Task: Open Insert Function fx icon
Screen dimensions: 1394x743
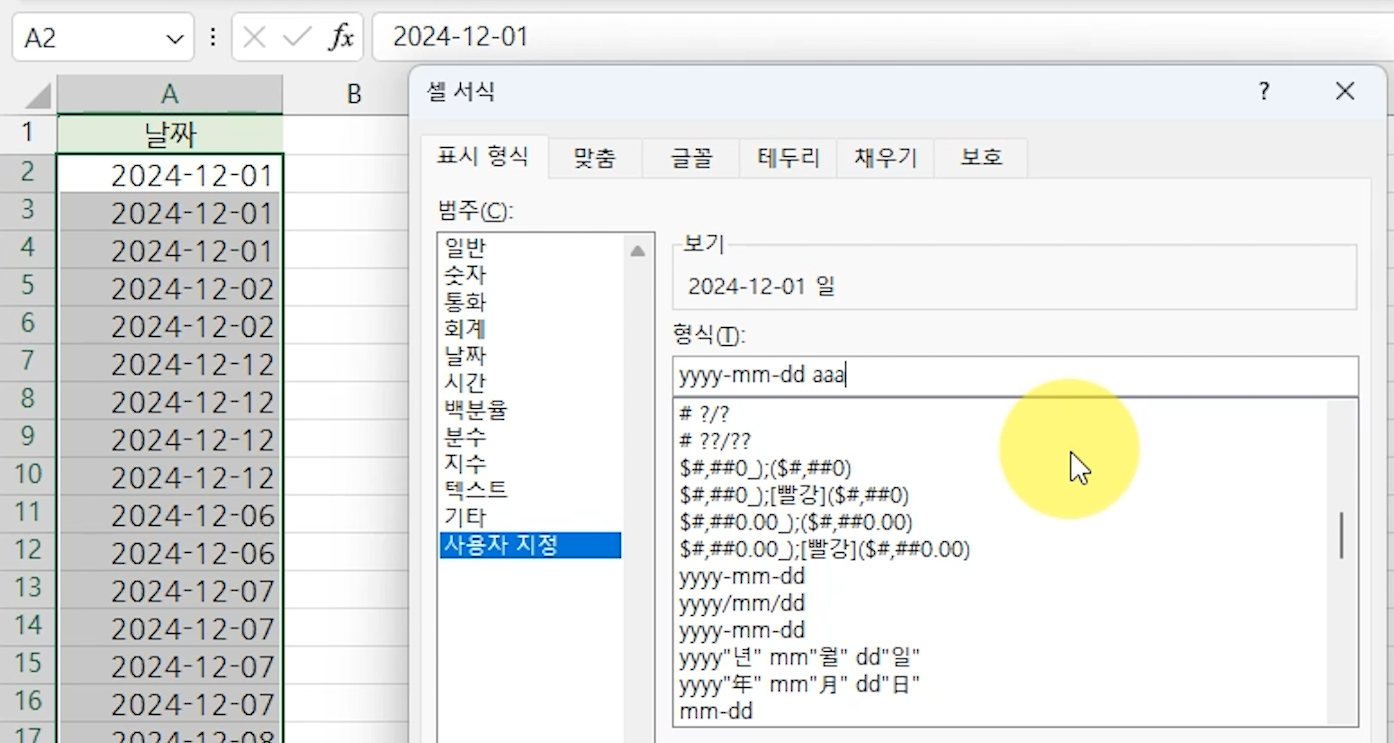Action: [x=342, y=38]
